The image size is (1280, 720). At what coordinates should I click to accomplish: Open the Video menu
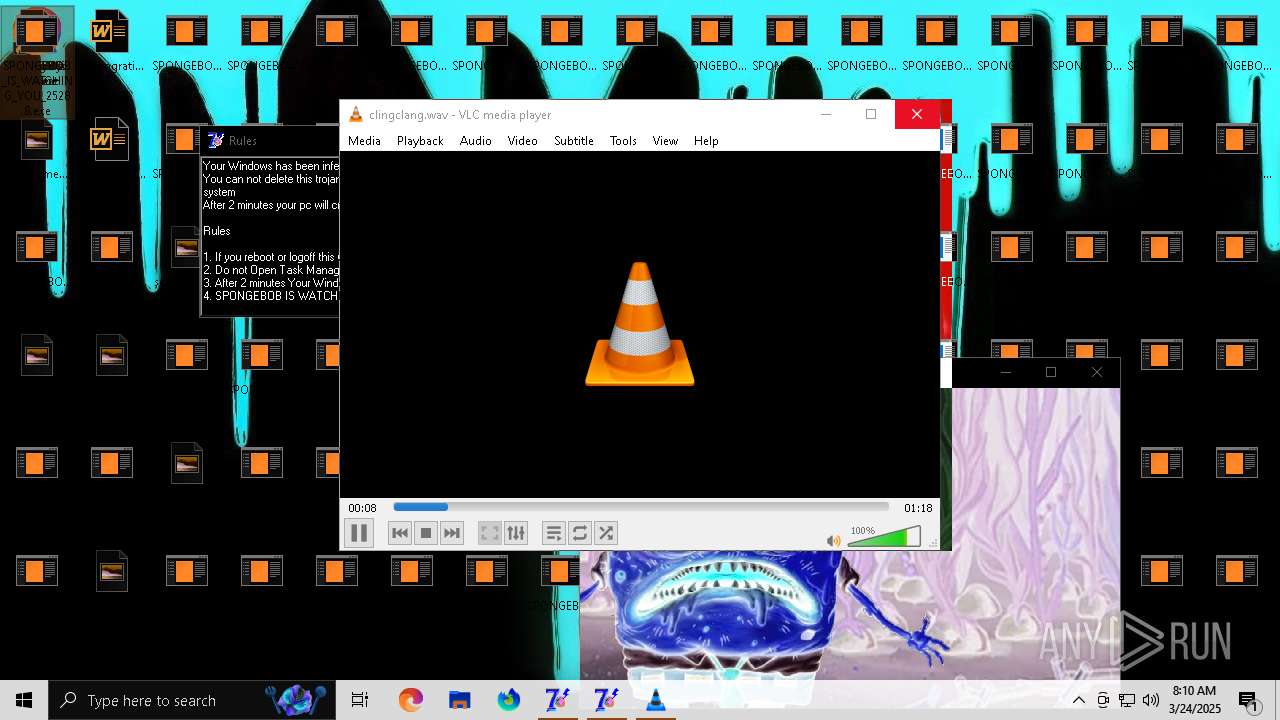[522, 141]
